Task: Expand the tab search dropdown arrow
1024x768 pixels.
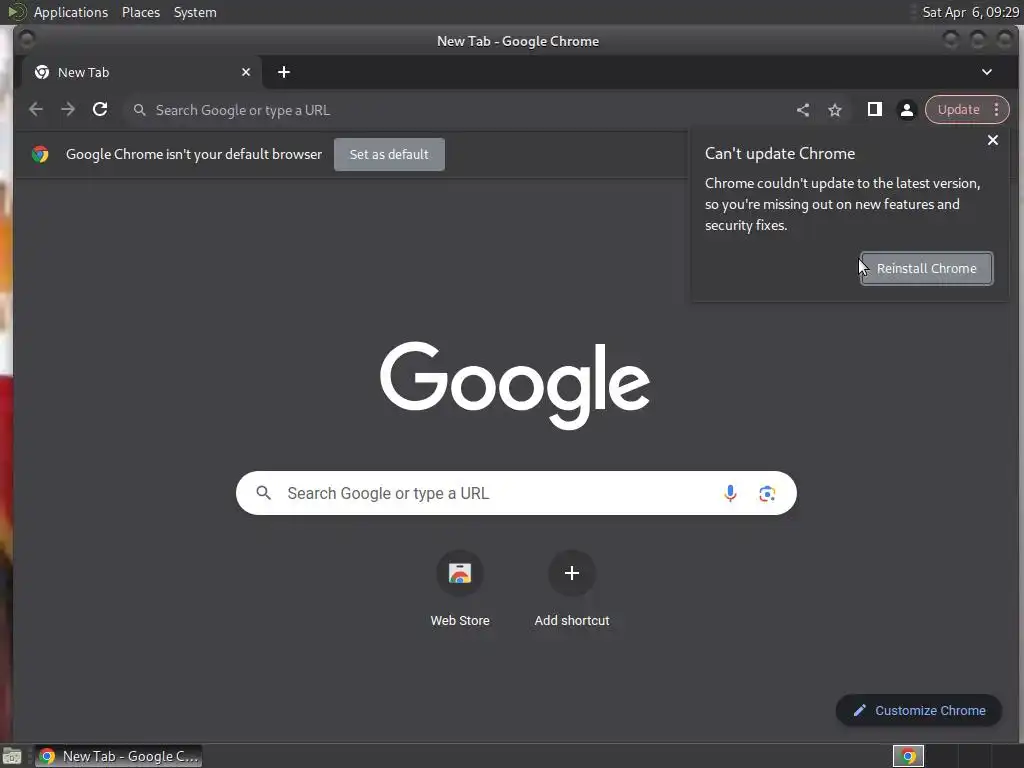Action: pos(987,72)
